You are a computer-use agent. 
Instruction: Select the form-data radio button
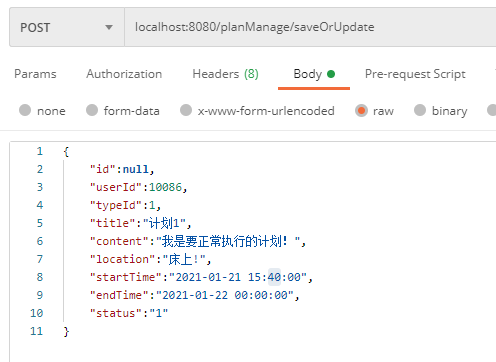tap(92, 110)
